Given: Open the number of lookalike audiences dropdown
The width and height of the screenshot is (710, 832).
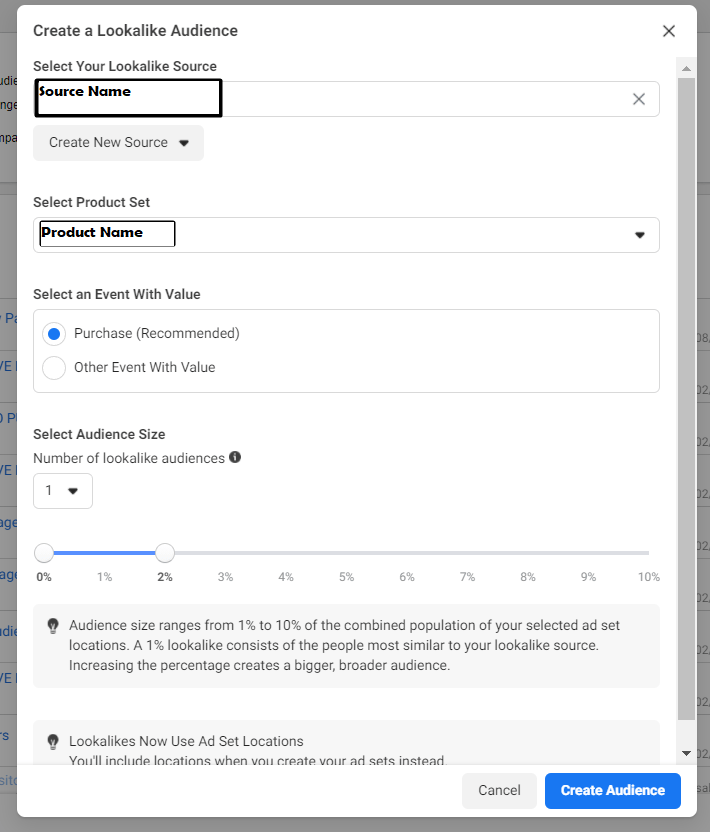Looking at the screenshot, I should (62, 491).
